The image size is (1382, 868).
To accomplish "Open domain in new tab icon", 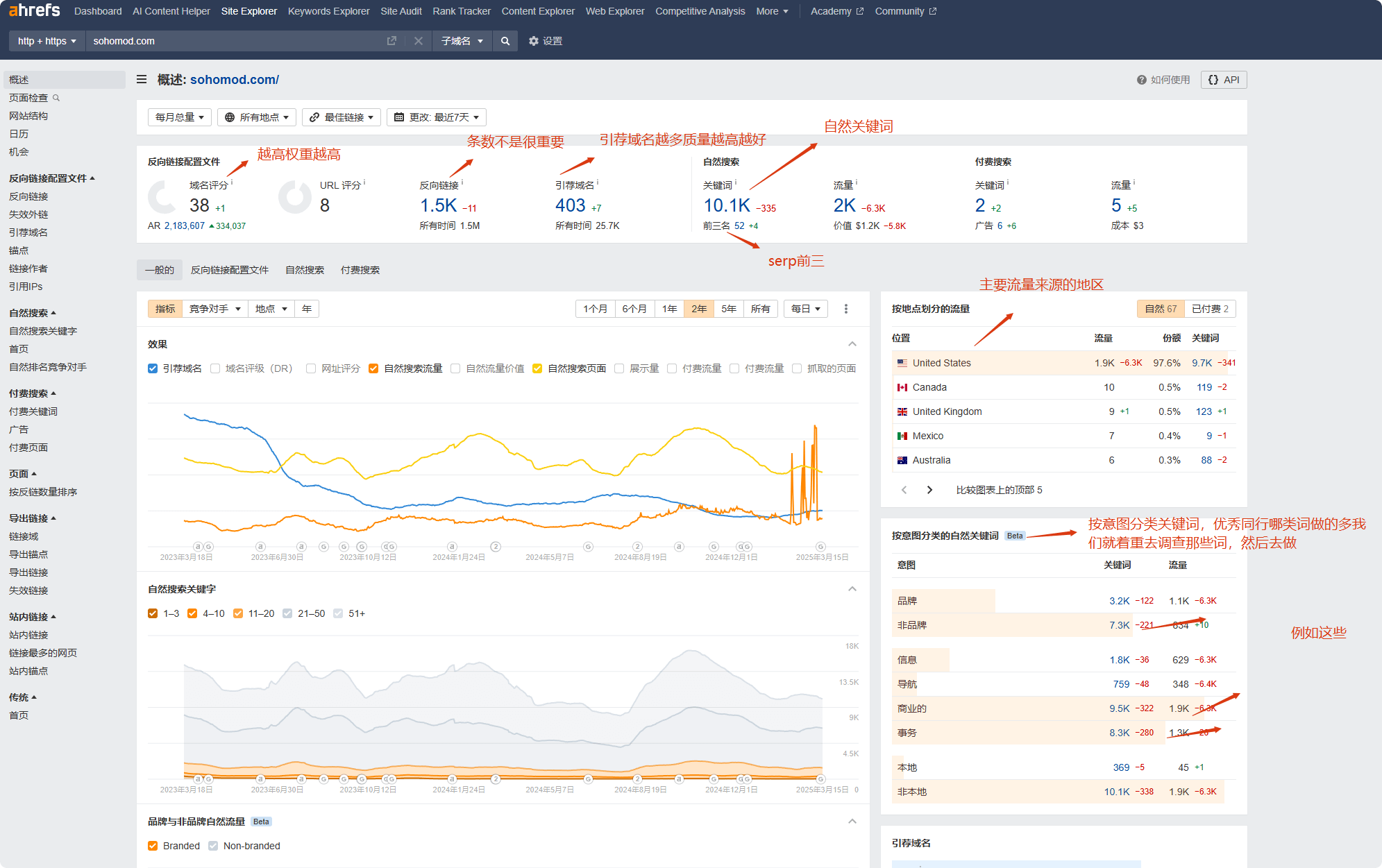I will tap(391, 41).
